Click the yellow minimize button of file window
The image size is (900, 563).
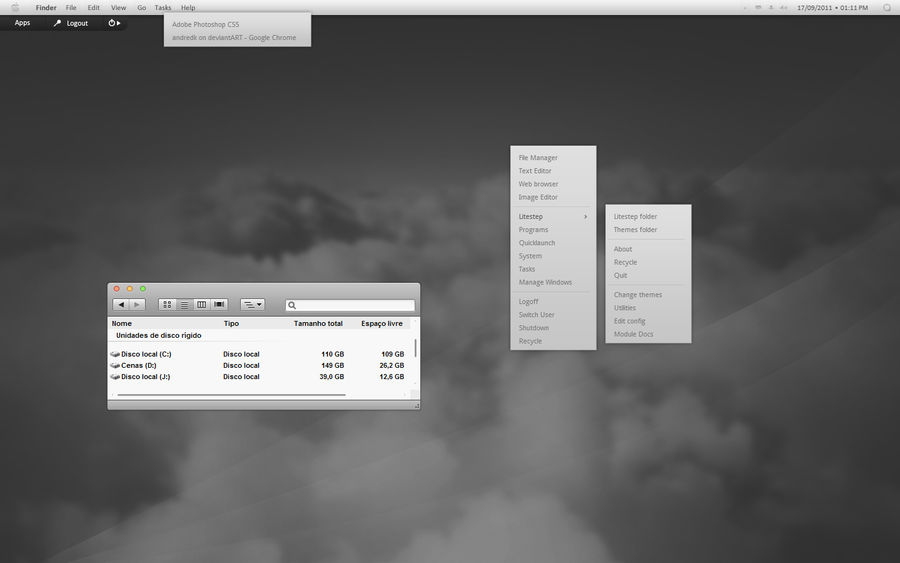tap(130, 289)
